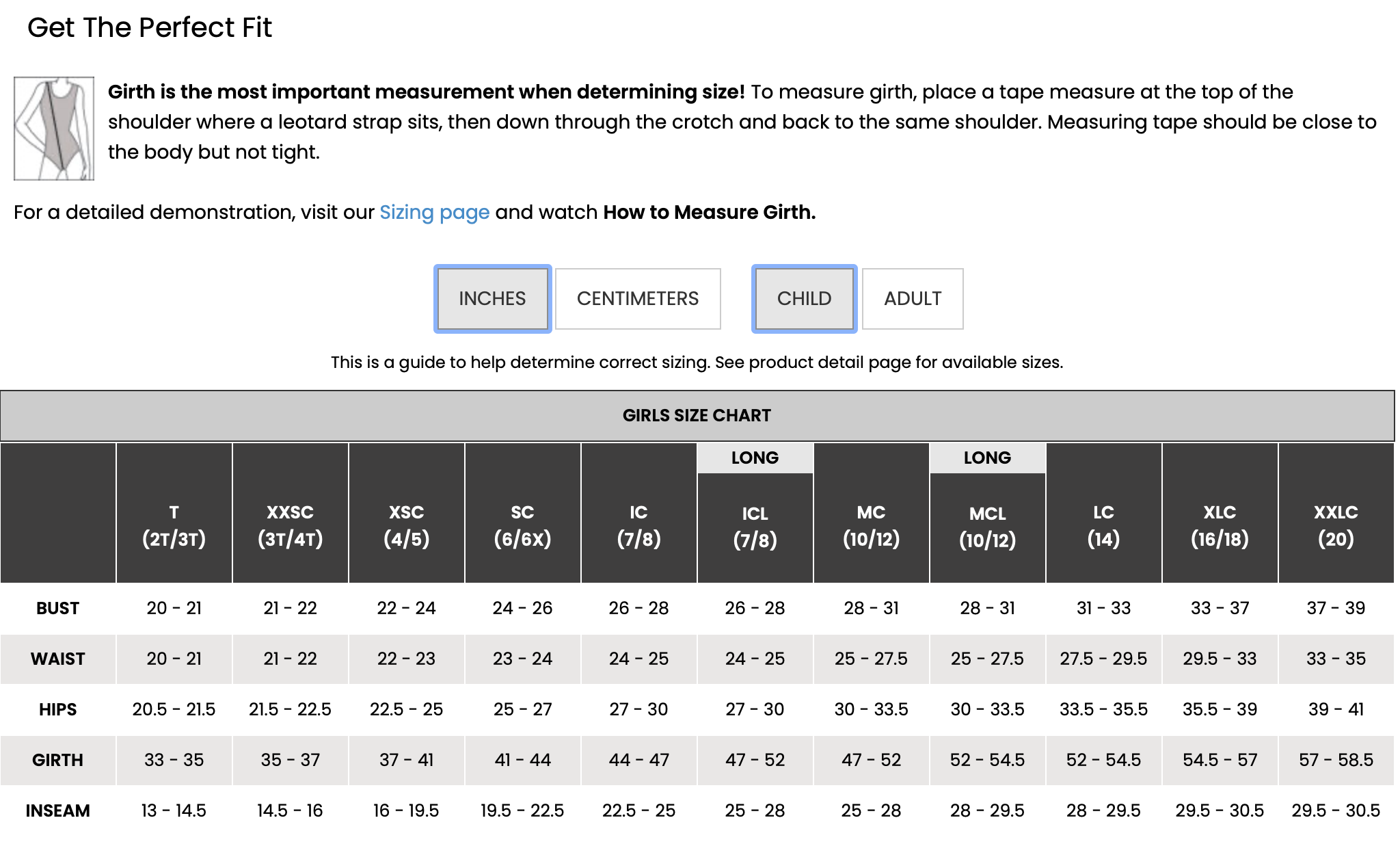This screenshot has height=844, width=1400.
Task: Click the INSEAM row label
Action: pos(58,810)
